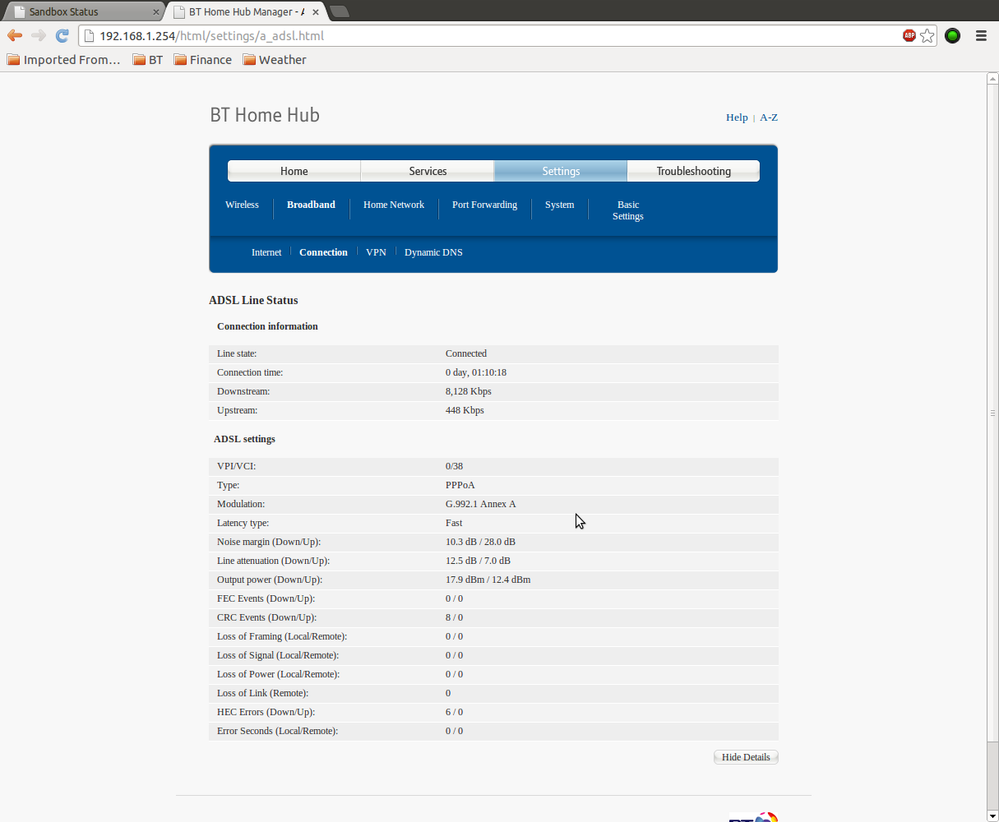This screenshot has height=822, width=999.
Task: Open the Weather bookmarks folder
Action: (275, 60)
